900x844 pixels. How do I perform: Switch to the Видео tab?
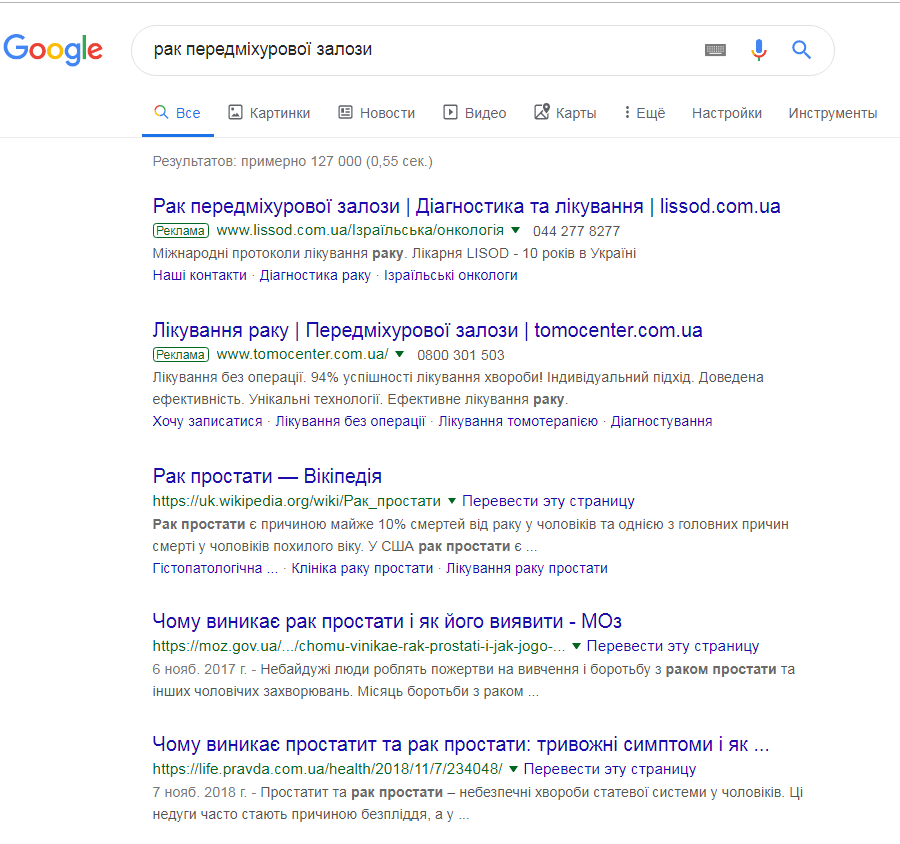click(475, 113)
